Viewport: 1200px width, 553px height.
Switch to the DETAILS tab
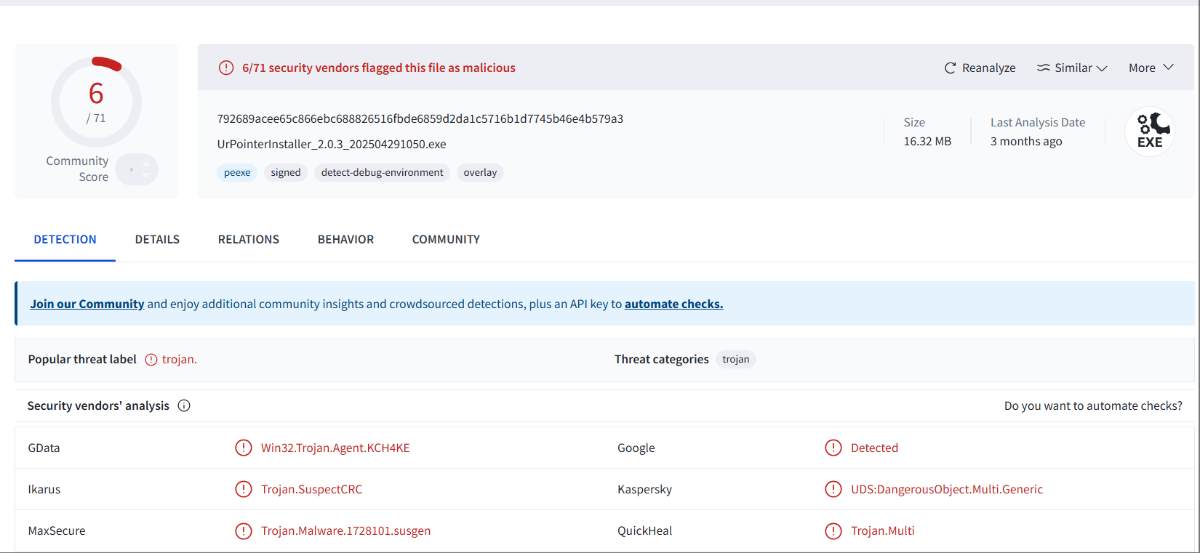pos(157,240)
